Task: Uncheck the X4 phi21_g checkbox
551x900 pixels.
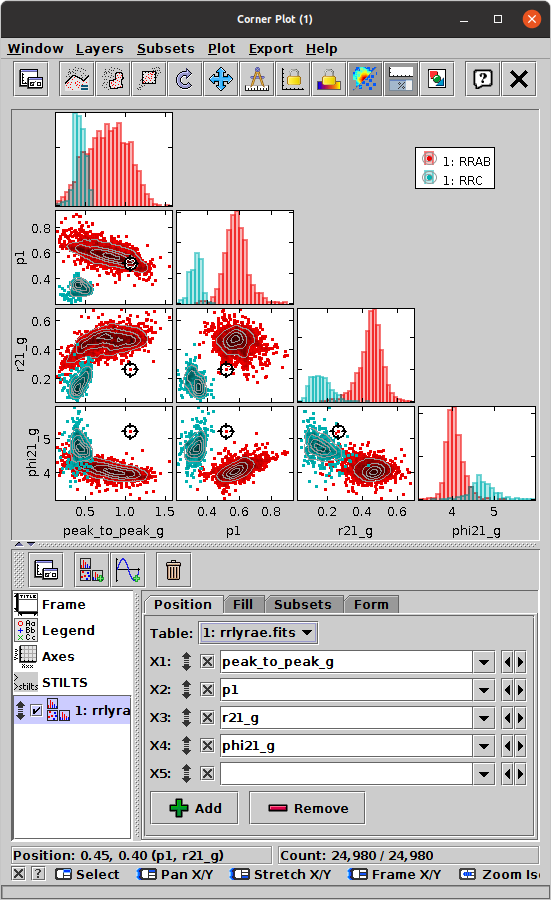Action: click(x=207, y=746)
